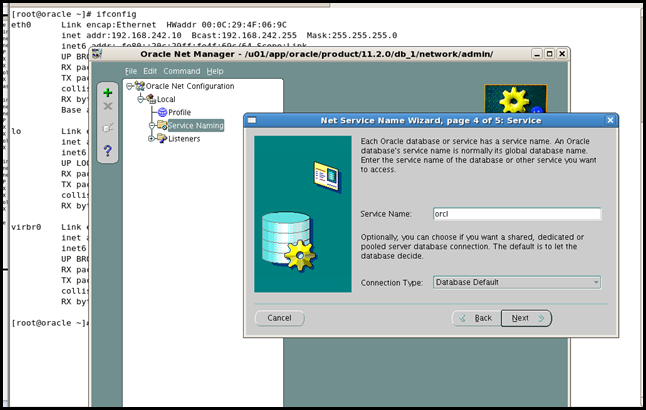Collapse the Oracle Net Configuration tree node
This screenshot has height=410, width=646.
coord(129,86)
